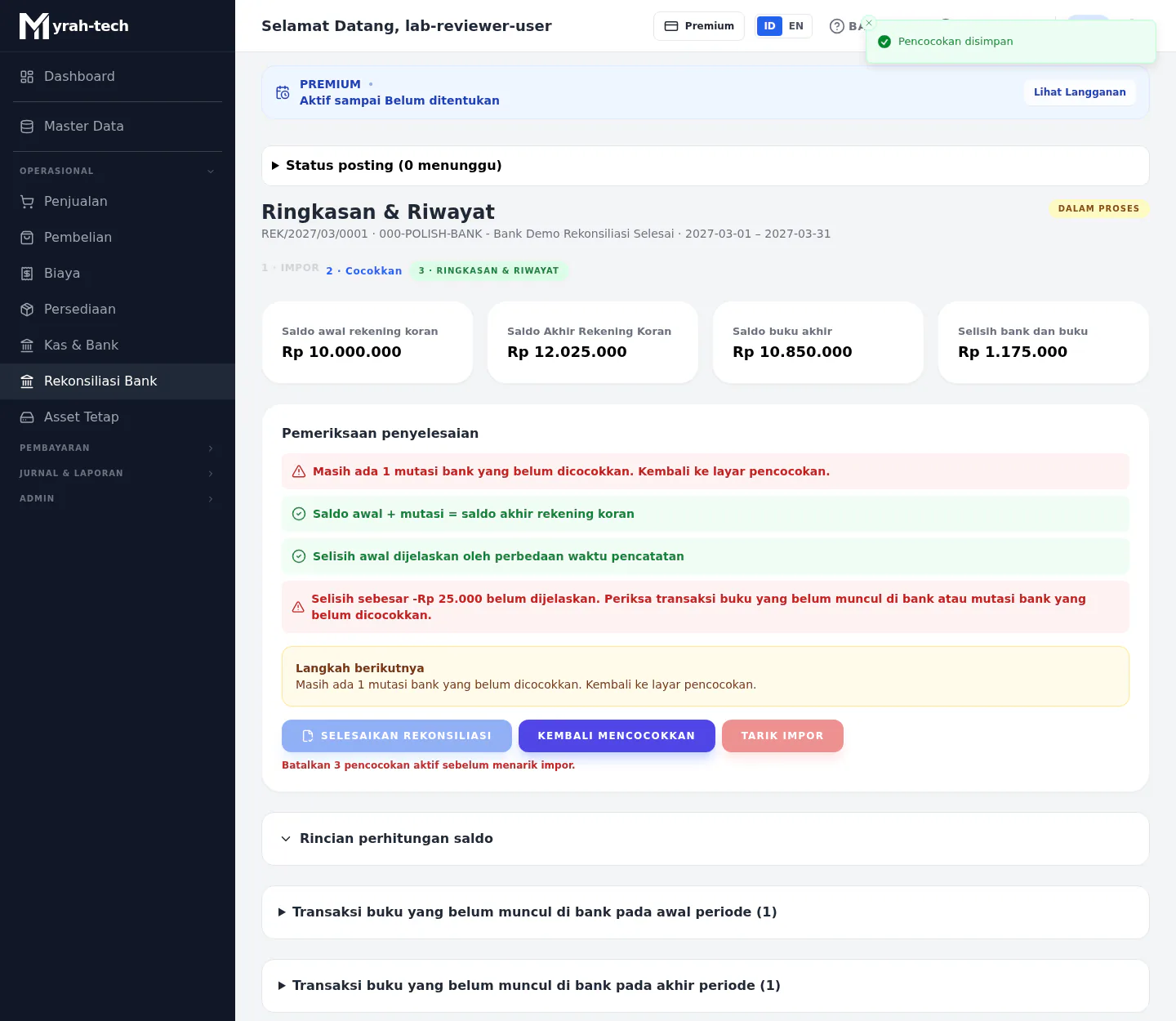
Task: Click the Dalam Proses status badge
Action: [x=1098, y=208]
